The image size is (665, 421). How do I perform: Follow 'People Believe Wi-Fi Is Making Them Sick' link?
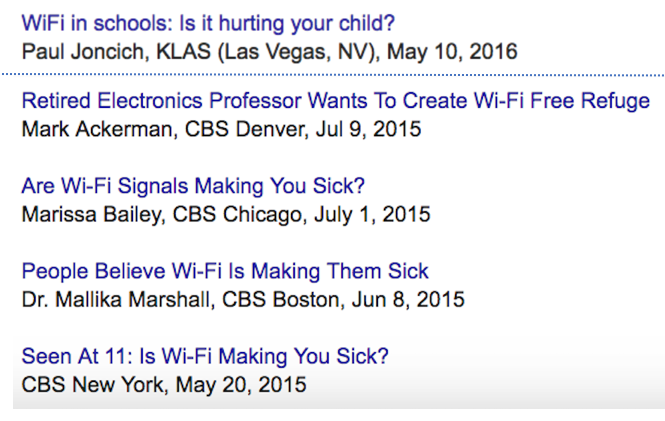[225, 271]
